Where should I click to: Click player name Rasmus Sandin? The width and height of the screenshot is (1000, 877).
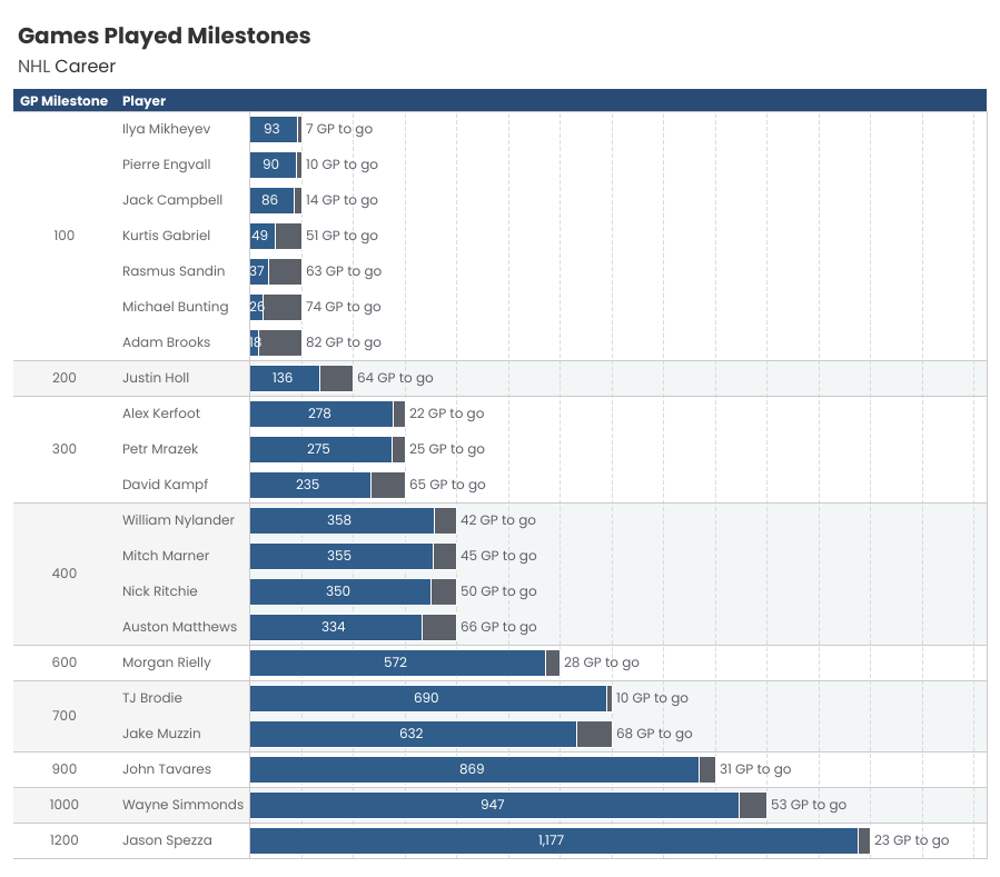[173, 271]
